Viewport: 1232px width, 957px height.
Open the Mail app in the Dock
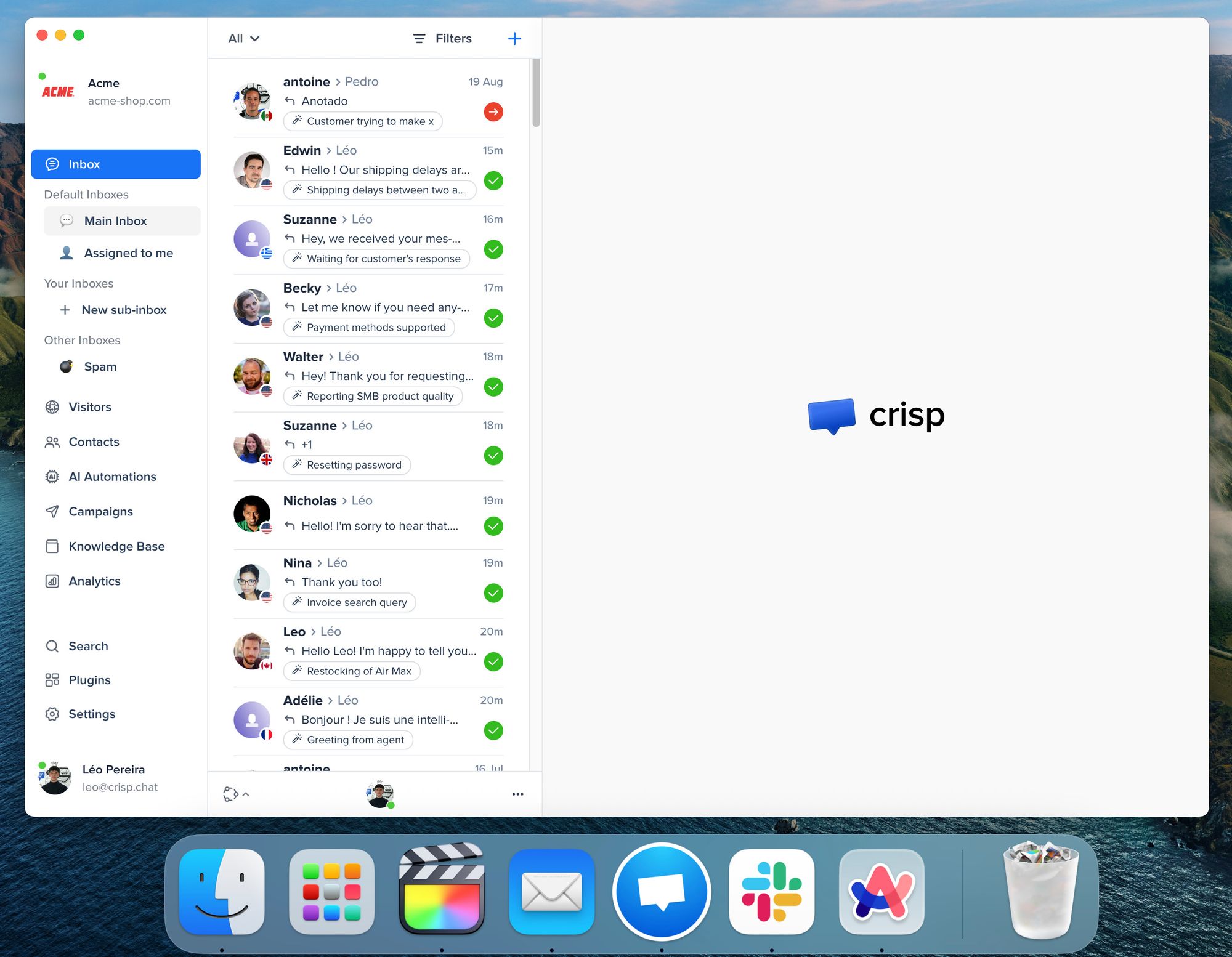coord(552,892)
